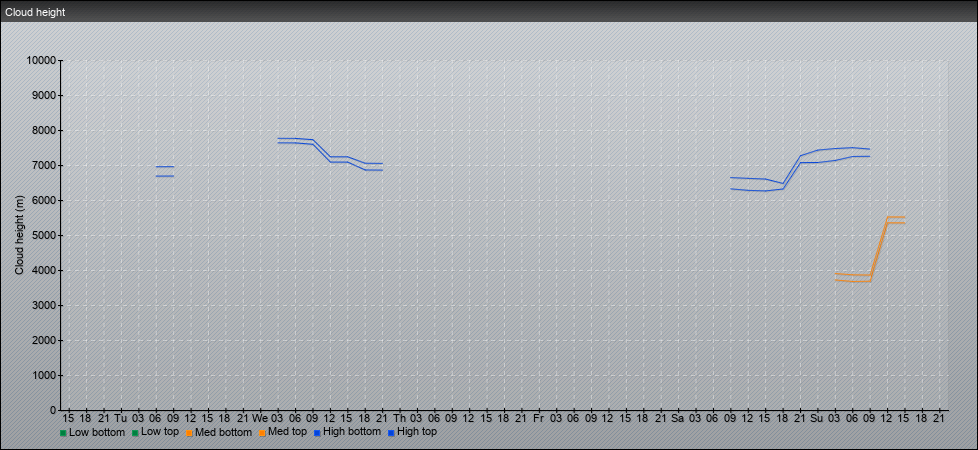Select the 1000 y-axis label
Screen dimensions: 978x450
click(x=44, y=375)
